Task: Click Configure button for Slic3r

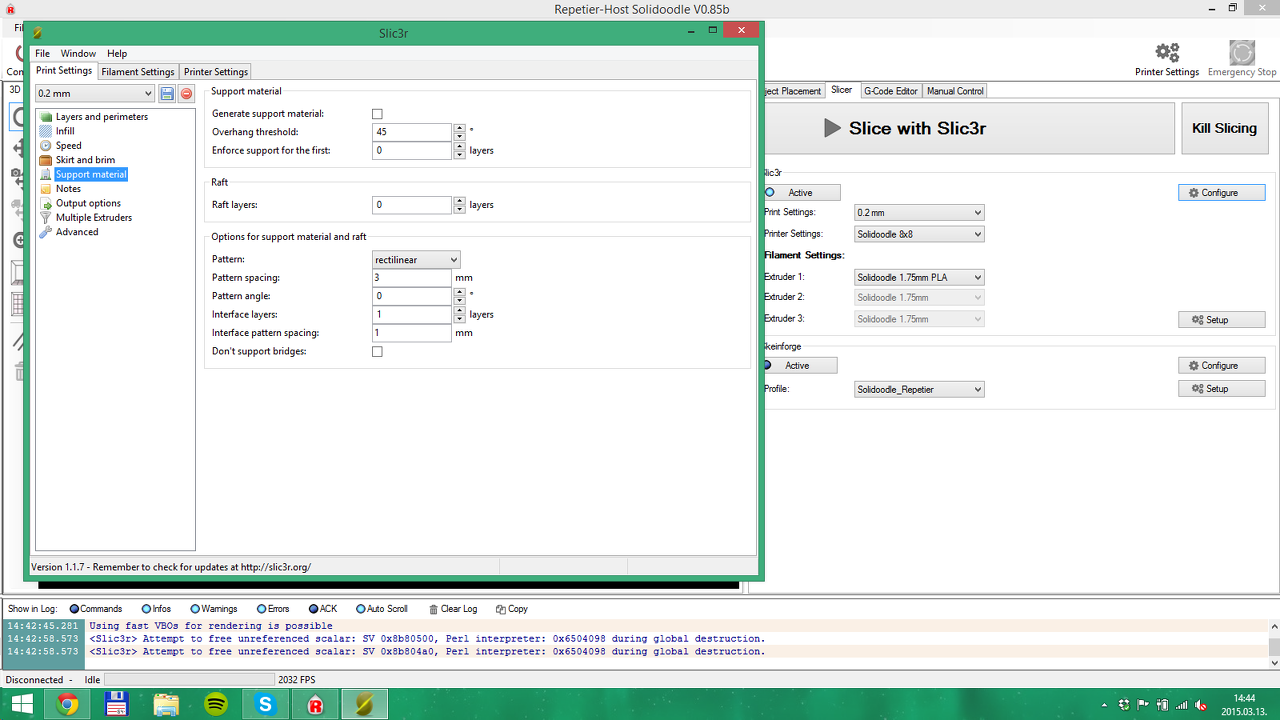Action: pyautogui.click(x=1221, y=193)
